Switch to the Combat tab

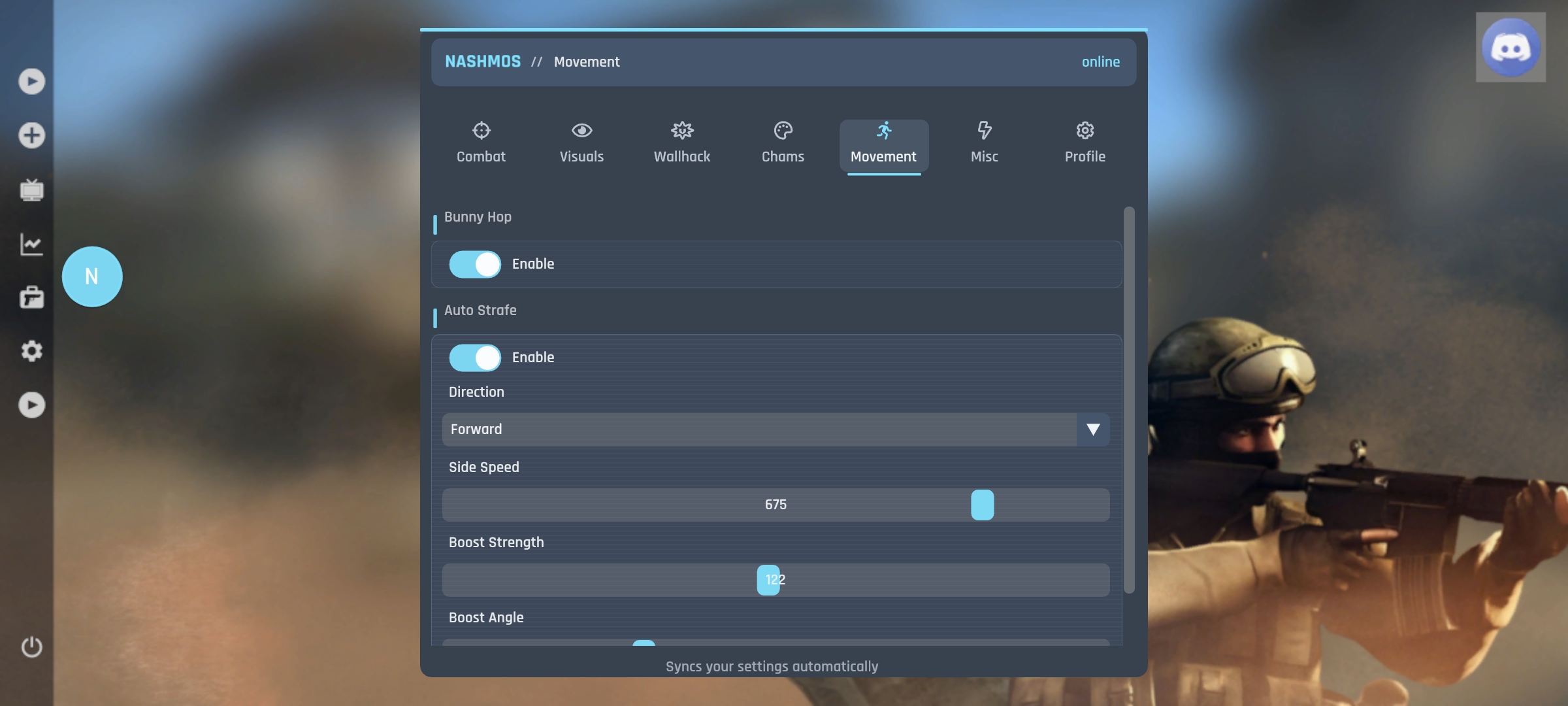click(482, 144)
